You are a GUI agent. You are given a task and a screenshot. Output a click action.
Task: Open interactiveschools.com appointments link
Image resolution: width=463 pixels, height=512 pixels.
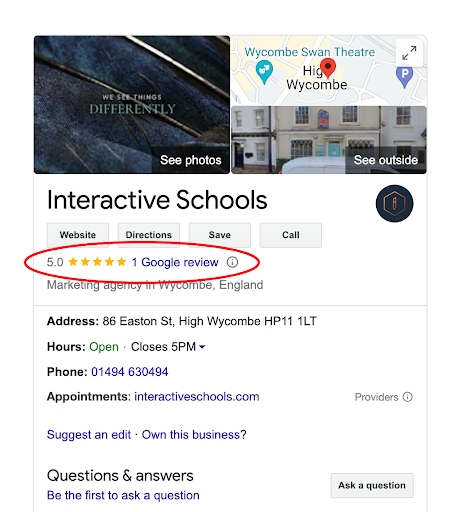[197, 397]
